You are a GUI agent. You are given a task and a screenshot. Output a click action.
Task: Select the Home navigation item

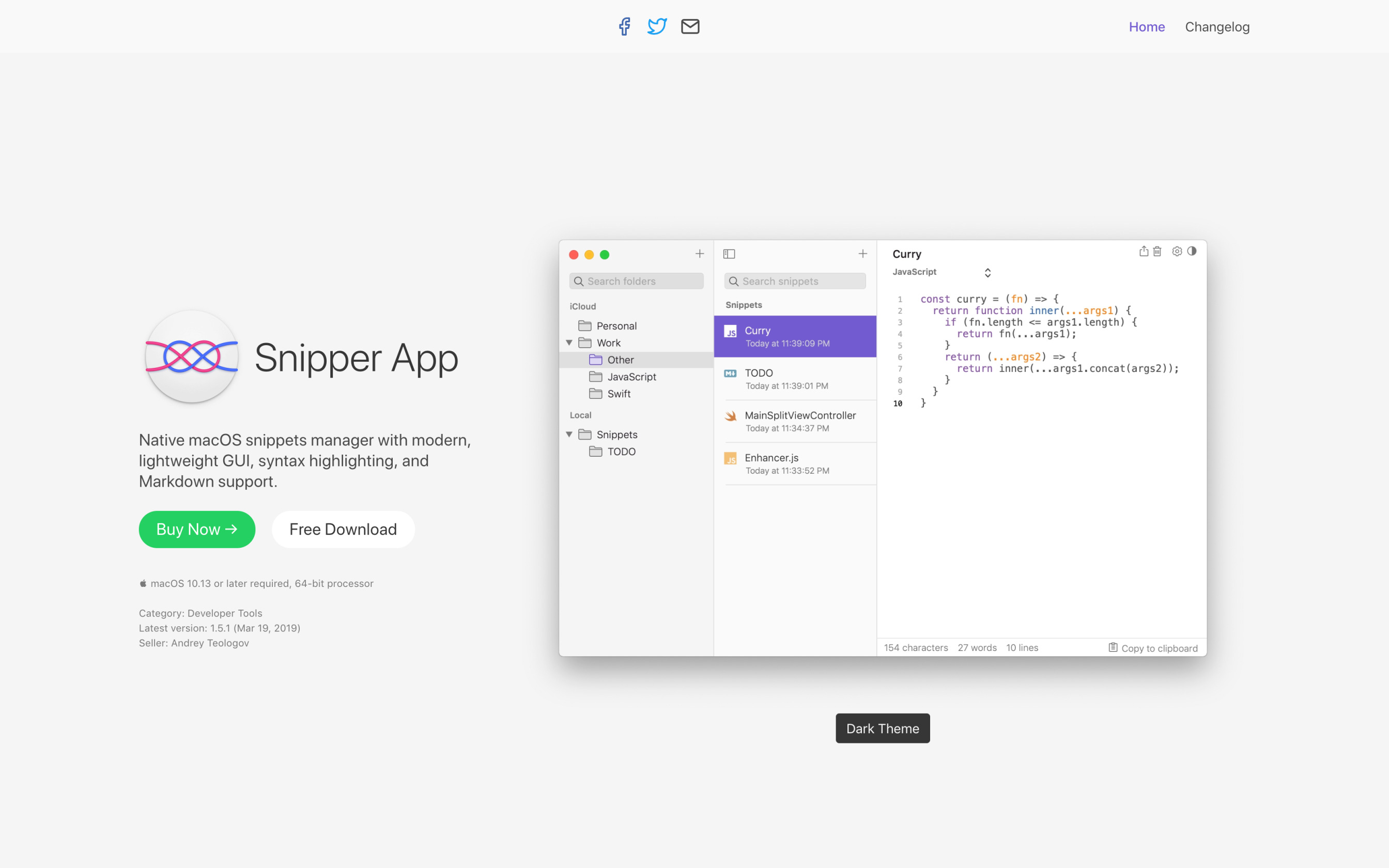[1146, 26]
